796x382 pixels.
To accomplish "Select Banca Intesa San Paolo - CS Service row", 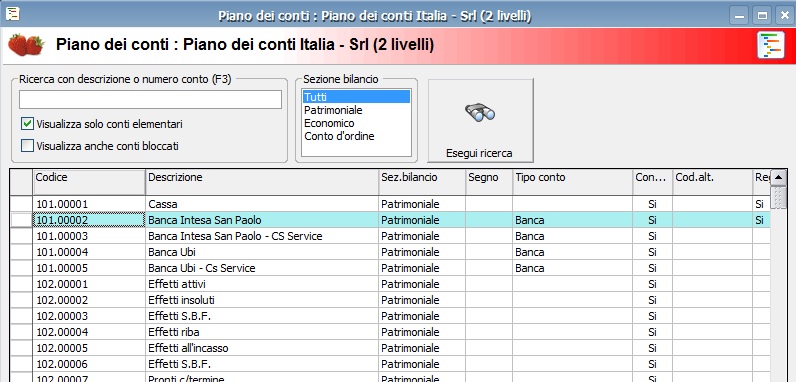I will coord(390,236).
